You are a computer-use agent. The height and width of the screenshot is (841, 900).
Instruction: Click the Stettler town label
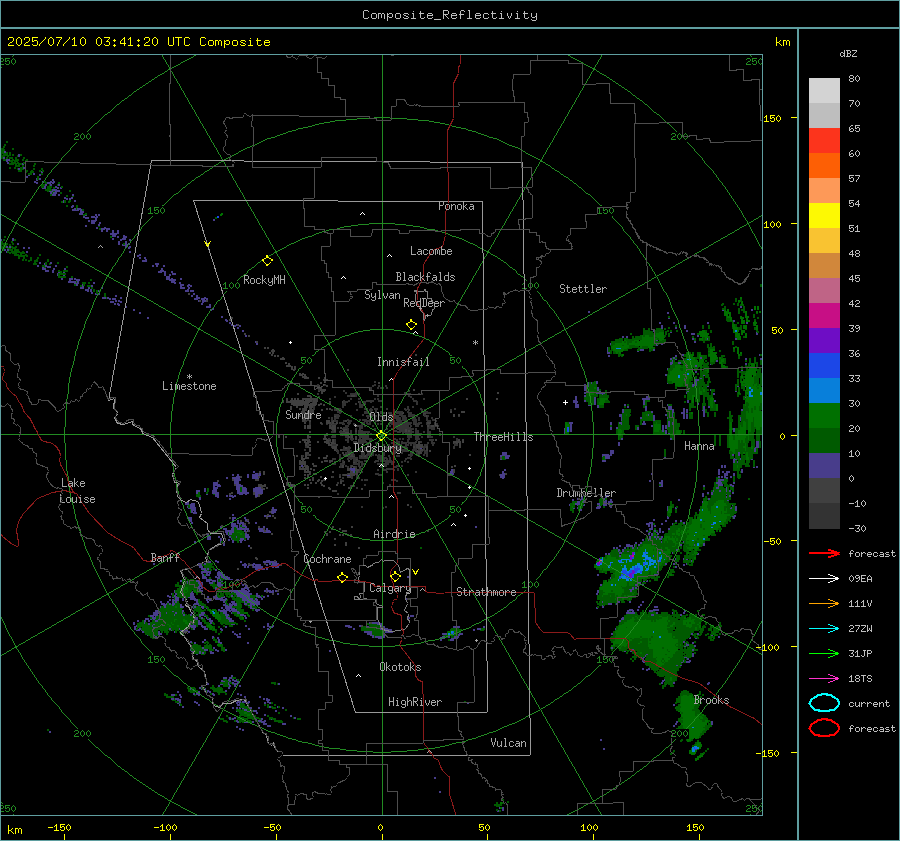583,289
